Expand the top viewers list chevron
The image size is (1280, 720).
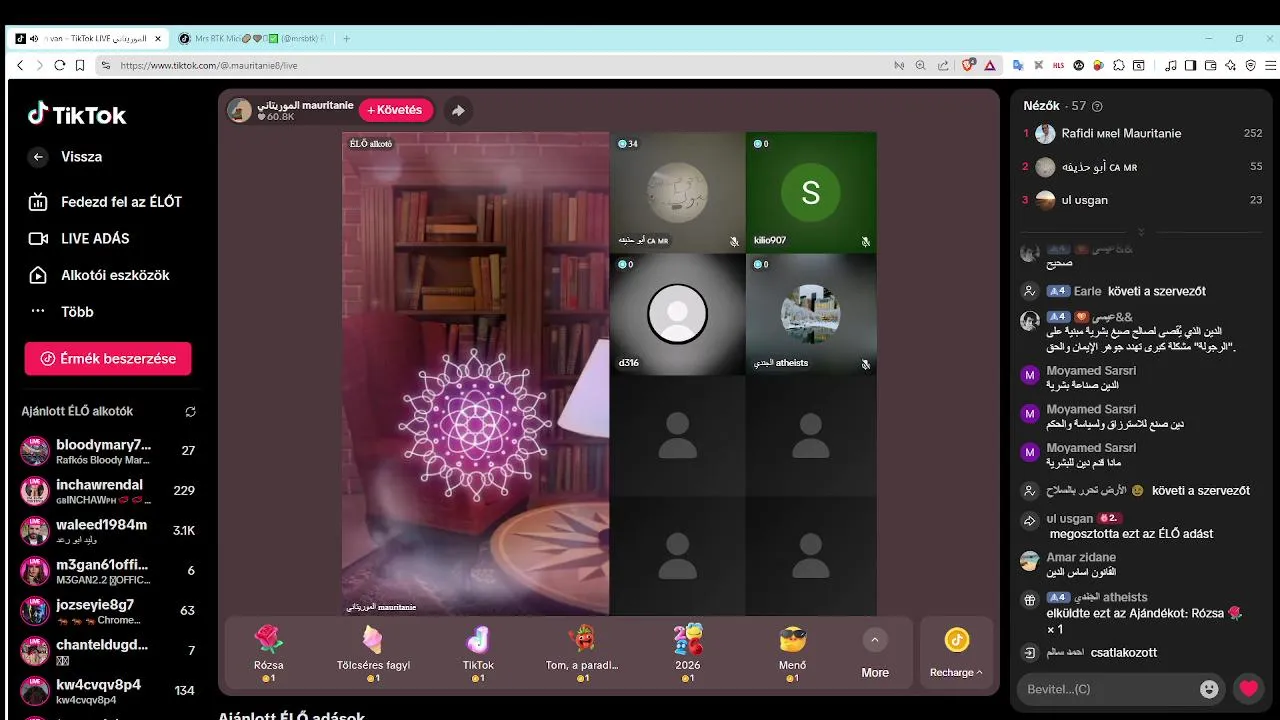point(1141,232)
